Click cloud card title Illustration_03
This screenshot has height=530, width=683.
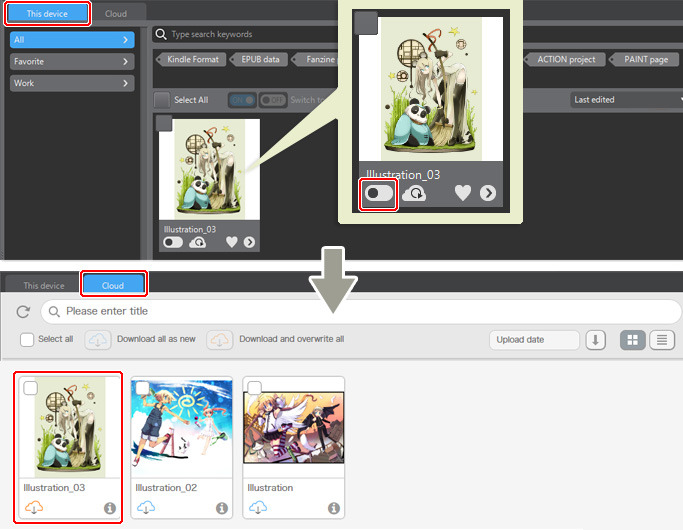point(54,488)
